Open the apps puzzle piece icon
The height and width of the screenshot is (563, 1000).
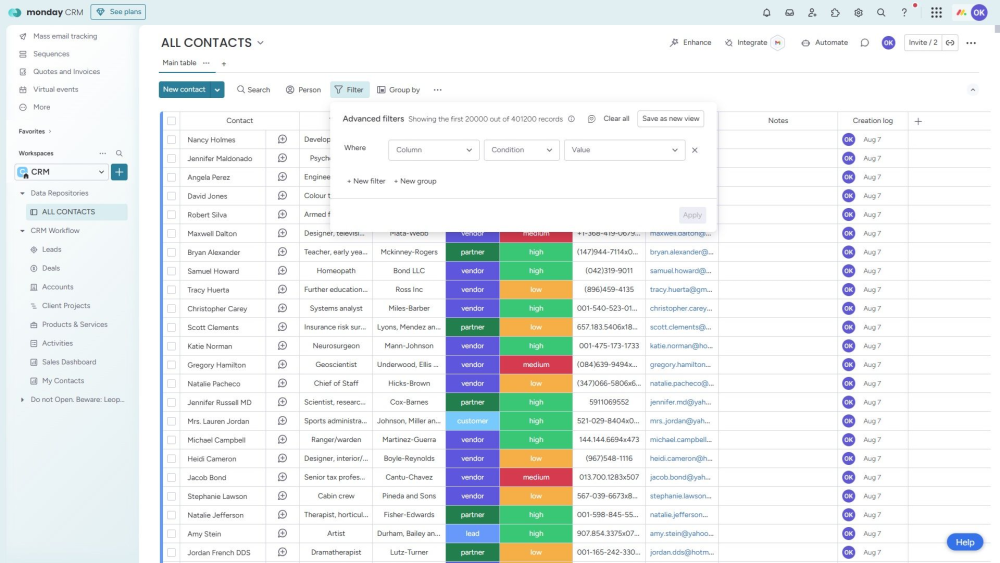coord(835,13)
